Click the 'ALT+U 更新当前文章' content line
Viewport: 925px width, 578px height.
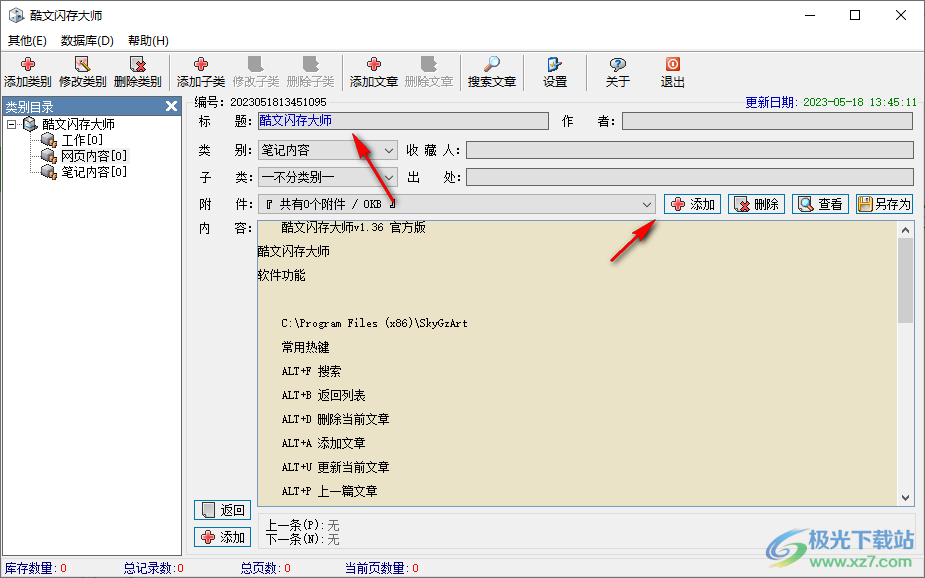[x=336, y=467]
